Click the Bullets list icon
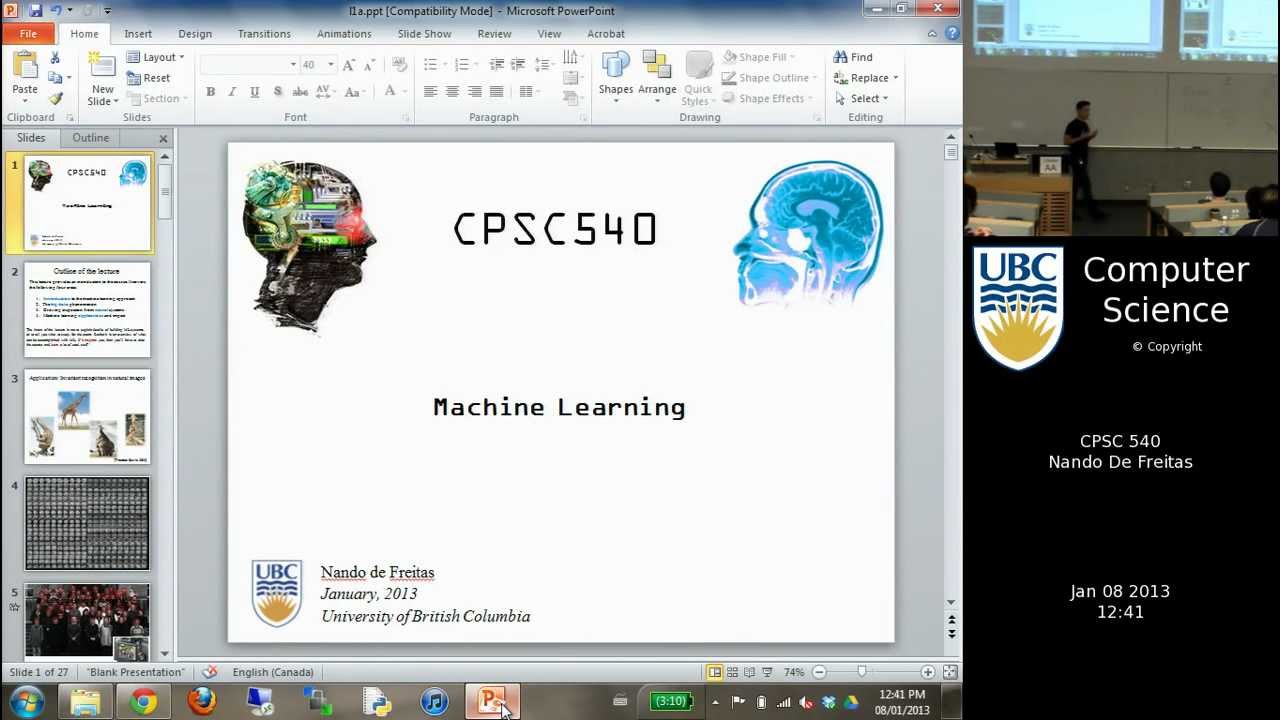The width and height of the screenshot is (1280, 720). click(430, 65)
